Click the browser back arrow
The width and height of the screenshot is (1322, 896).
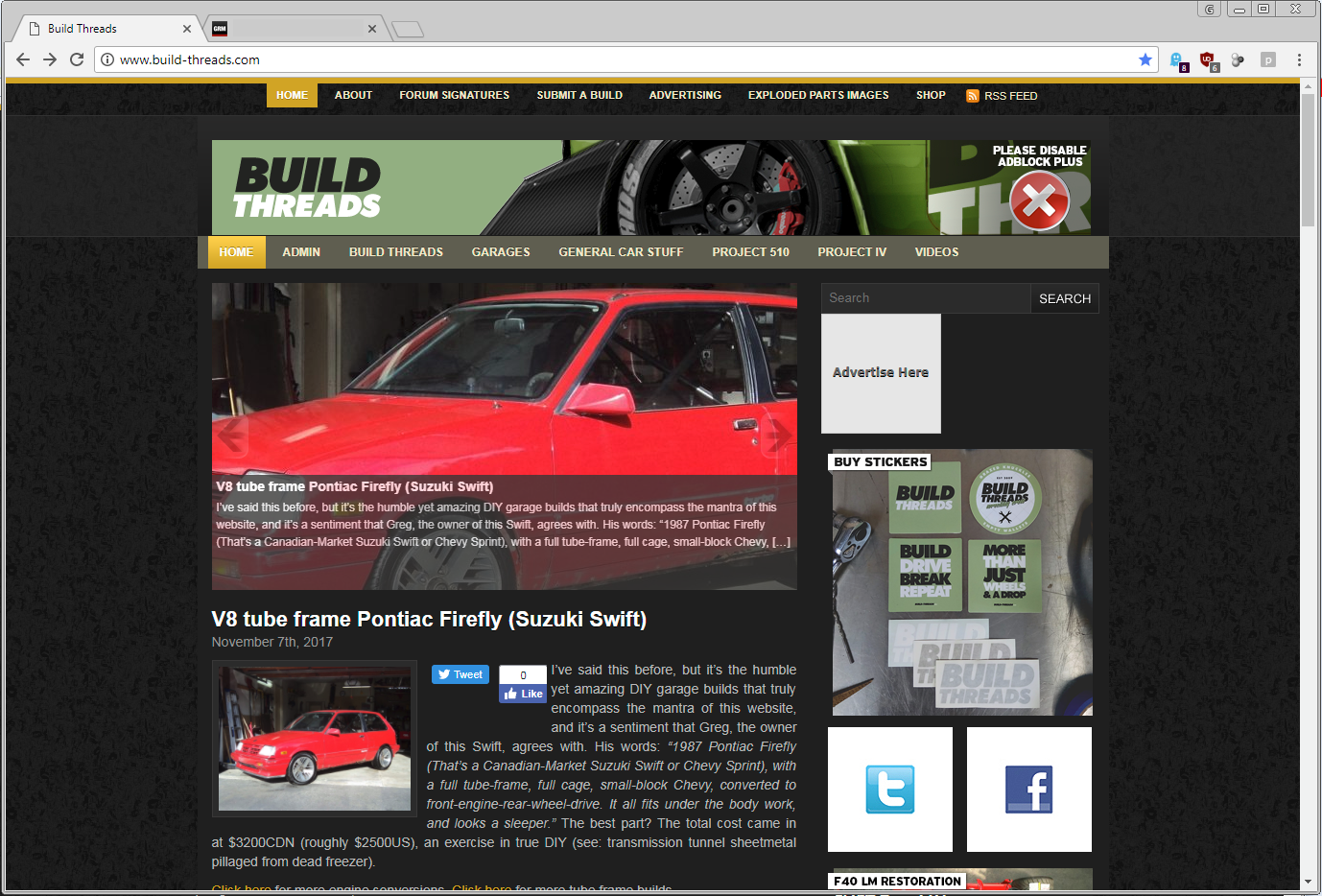[23, 59]
